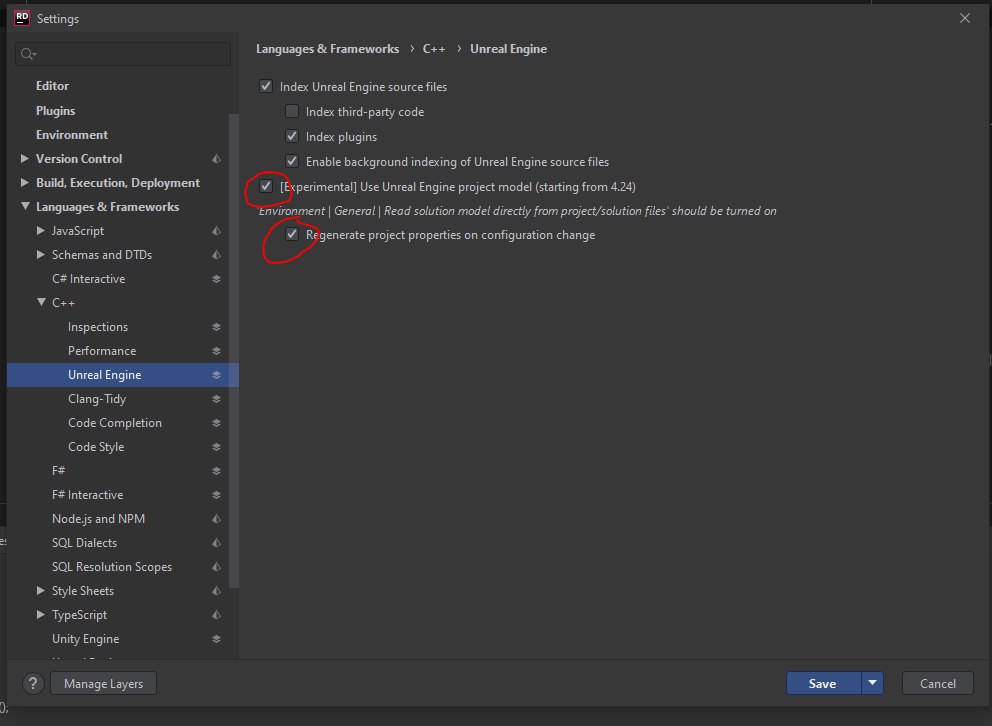Open the SQL Resolution Scopes settings page
992x726 pixels.
coord(112,567)
